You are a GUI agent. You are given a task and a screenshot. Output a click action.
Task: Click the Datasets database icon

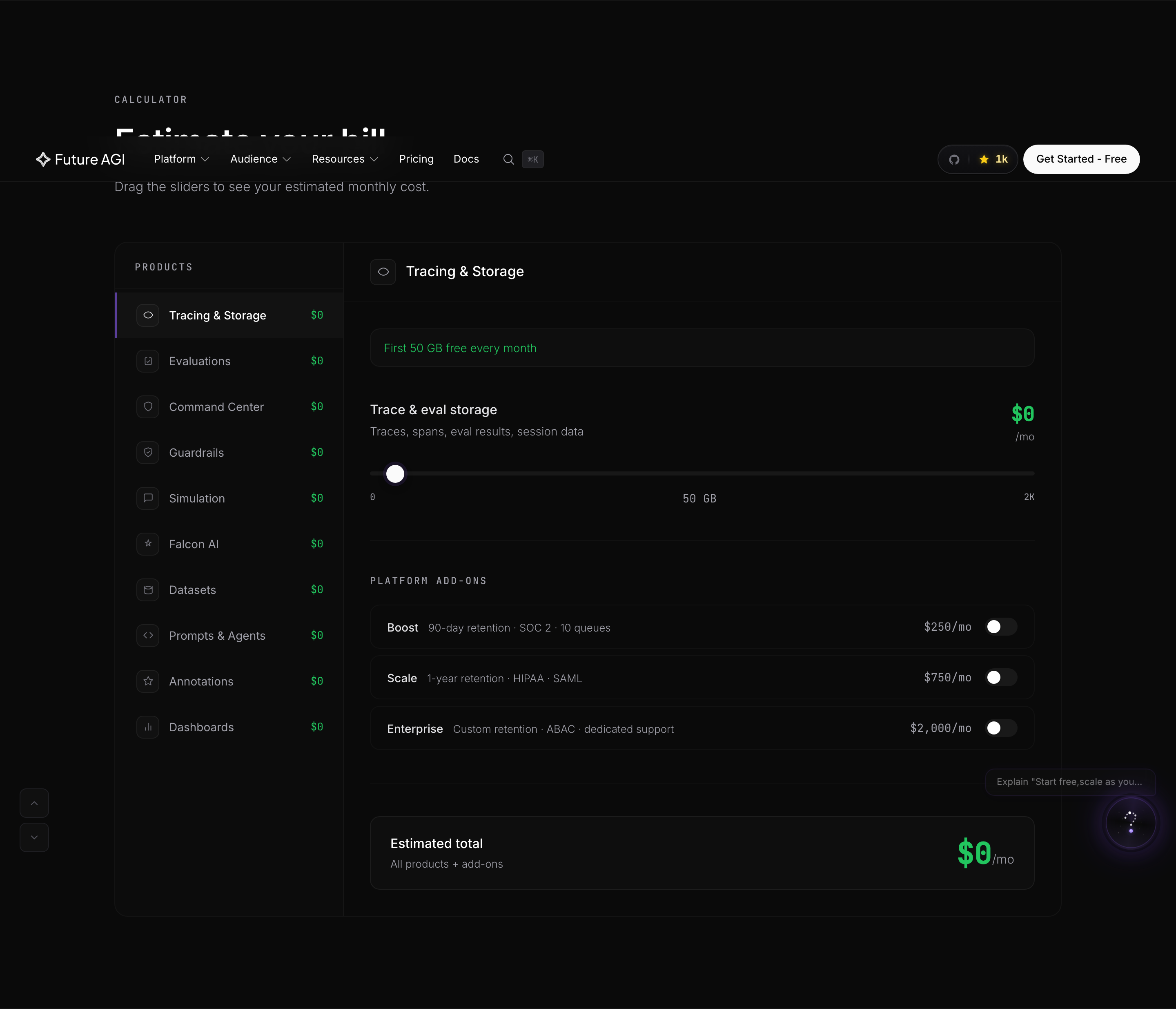(x=148, y=590)
